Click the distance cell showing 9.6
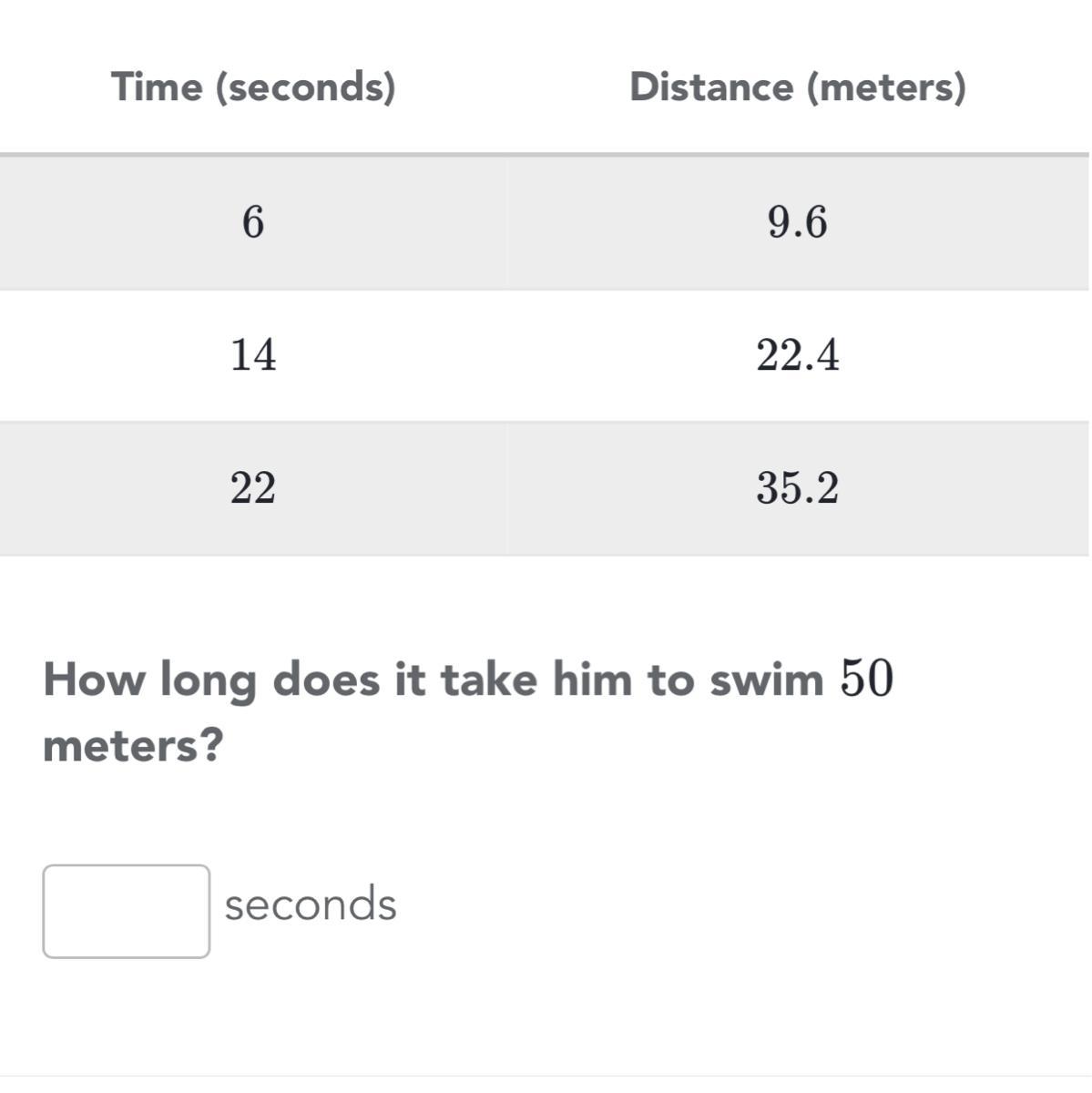The image size is (1092, 1093). pyautogui.click(x=797, y=222)
